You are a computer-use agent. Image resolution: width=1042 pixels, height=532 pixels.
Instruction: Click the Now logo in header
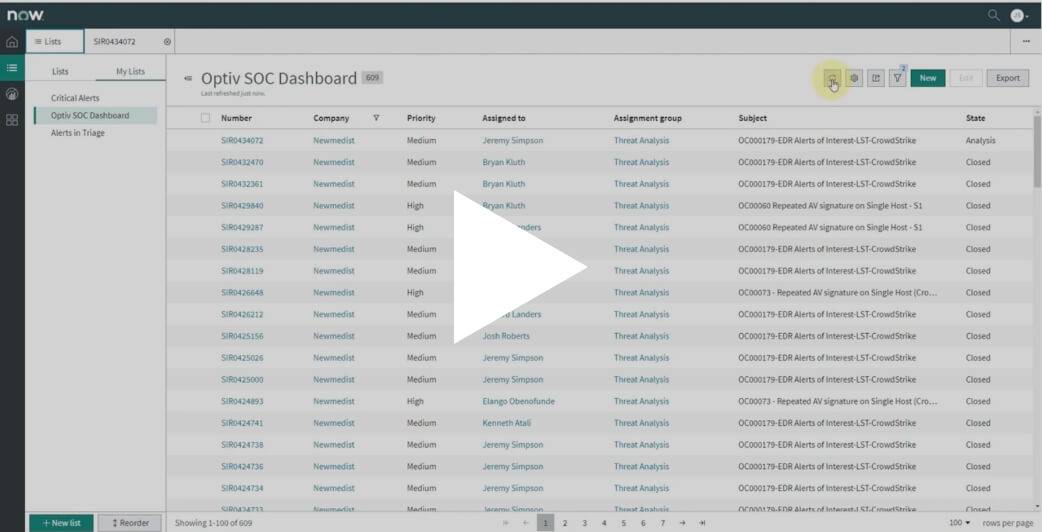pos(25,15)
